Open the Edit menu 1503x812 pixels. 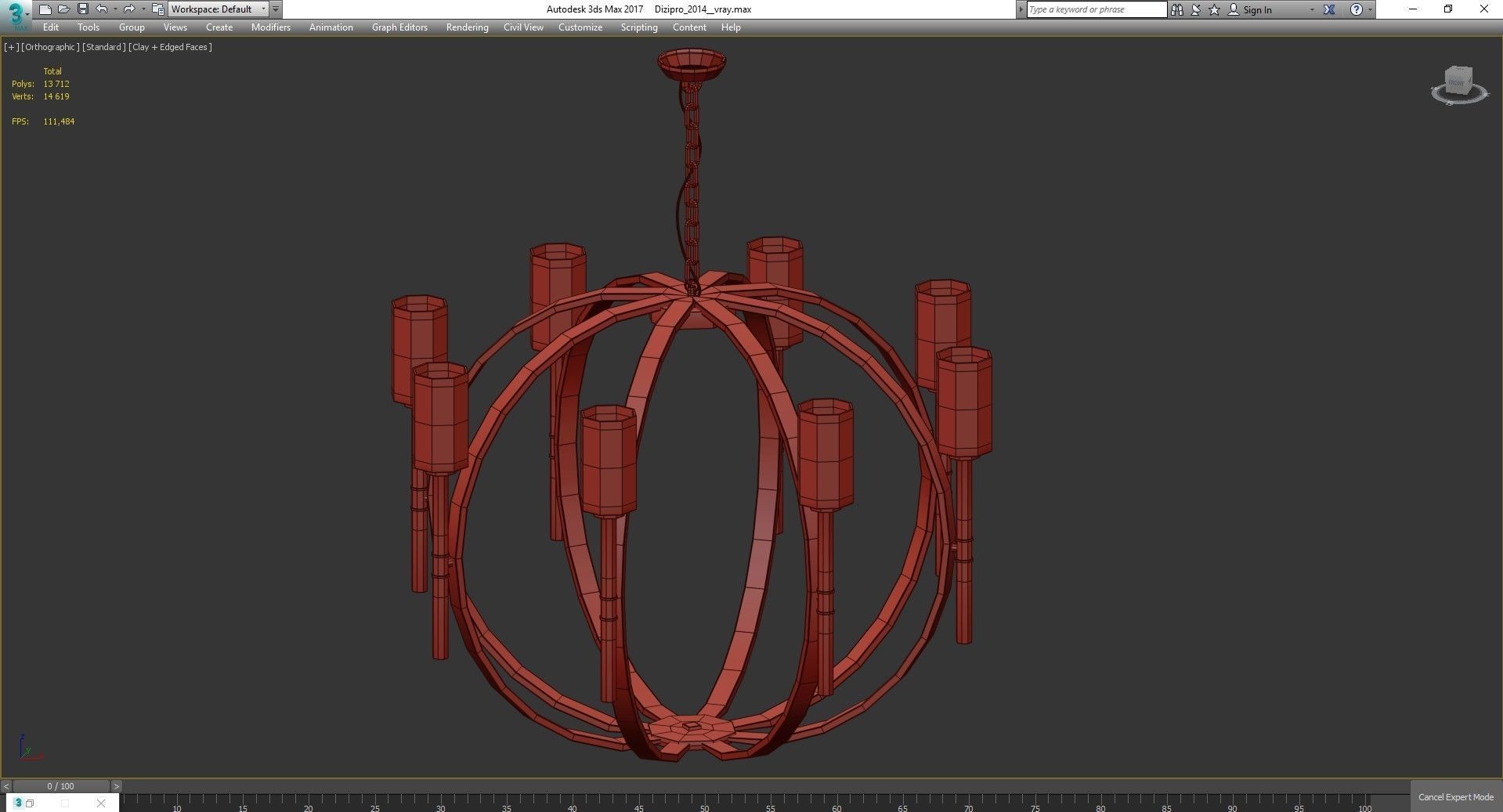click(51, 27)
